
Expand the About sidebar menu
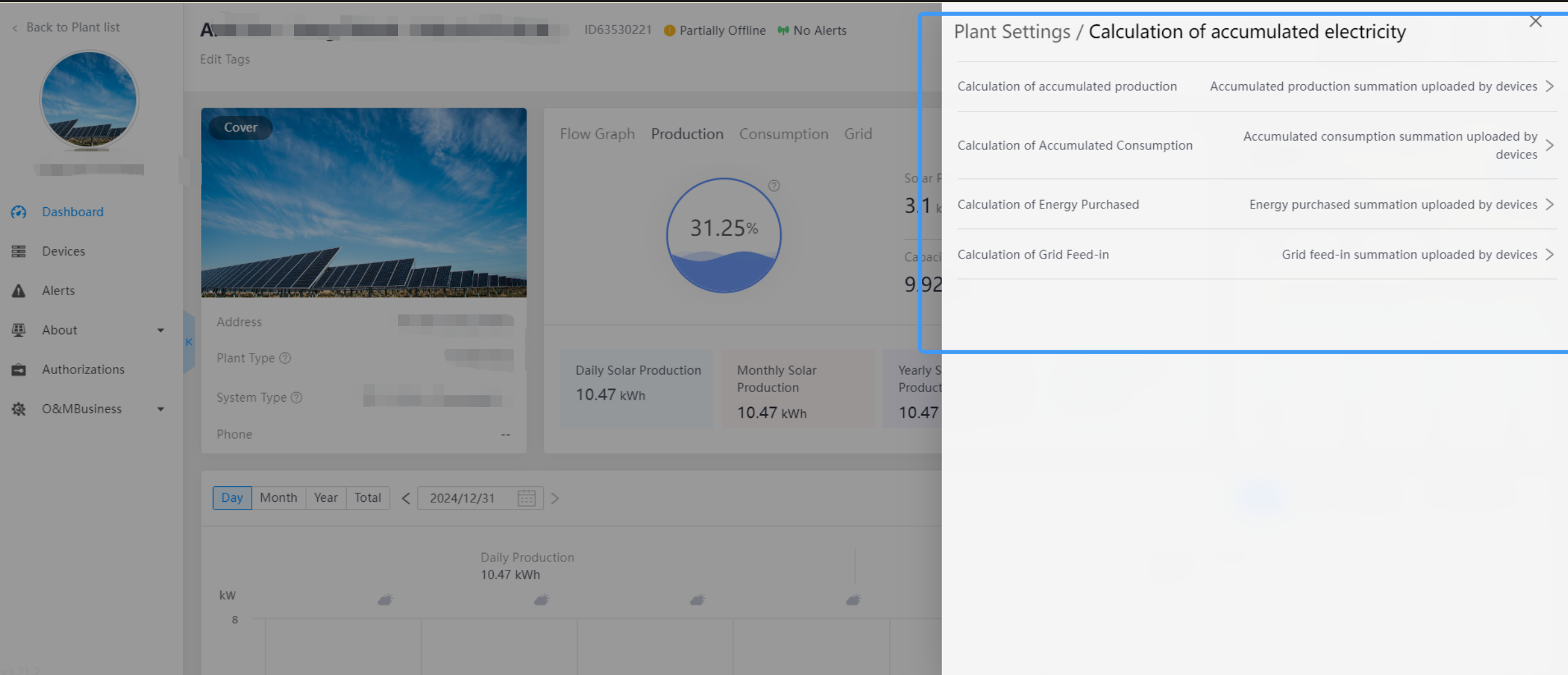coord(161,330)
